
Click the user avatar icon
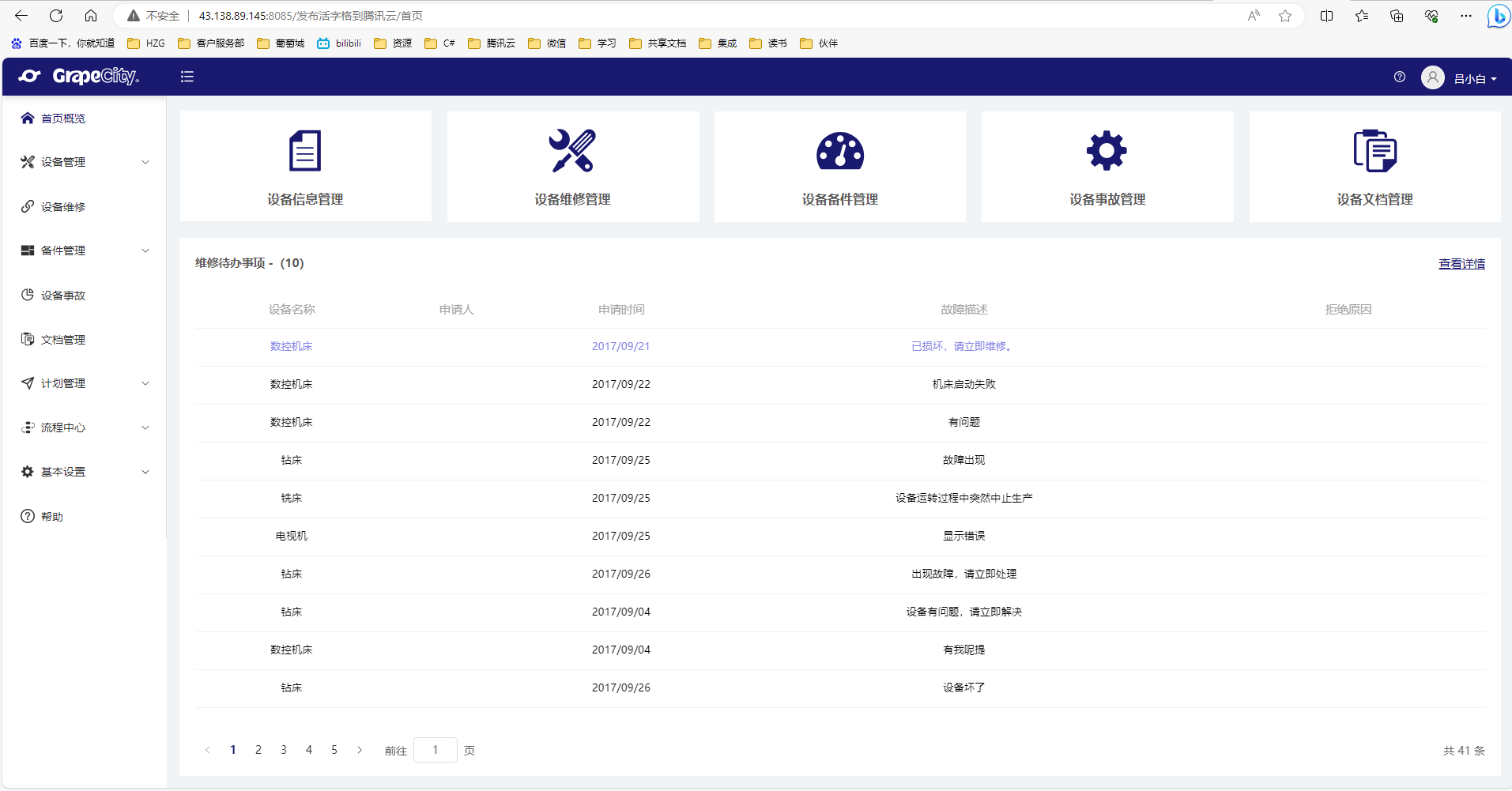[1433, 77]
